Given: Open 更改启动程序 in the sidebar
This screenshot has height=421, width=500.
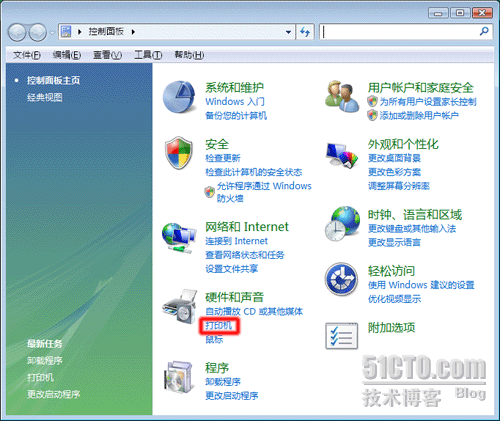Looking at the screenshot, I should (x=53, y=394).
